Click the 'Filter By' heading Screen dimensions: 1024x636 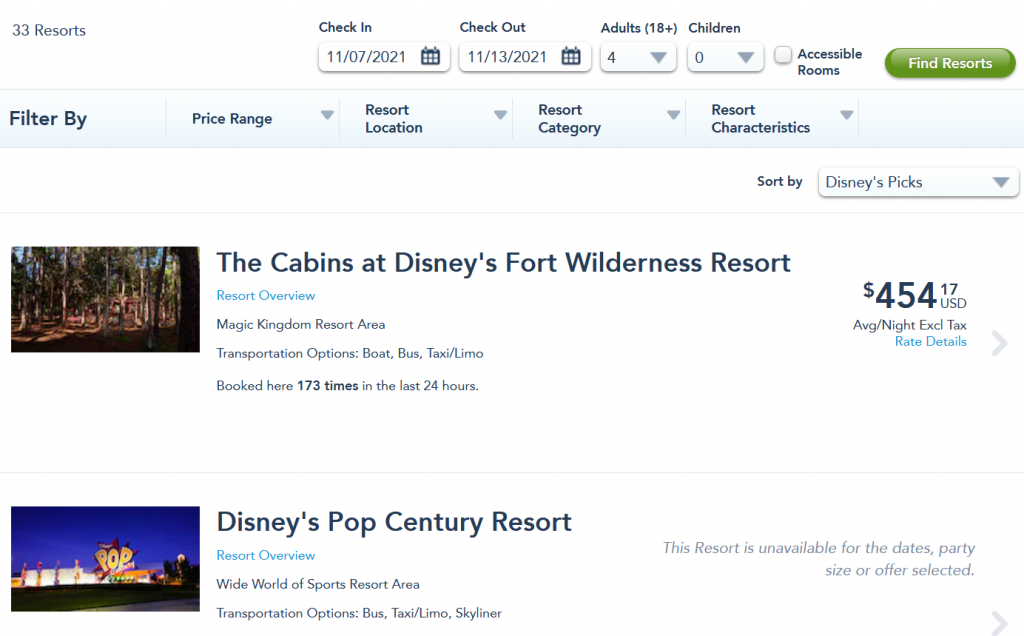point(48,118)
